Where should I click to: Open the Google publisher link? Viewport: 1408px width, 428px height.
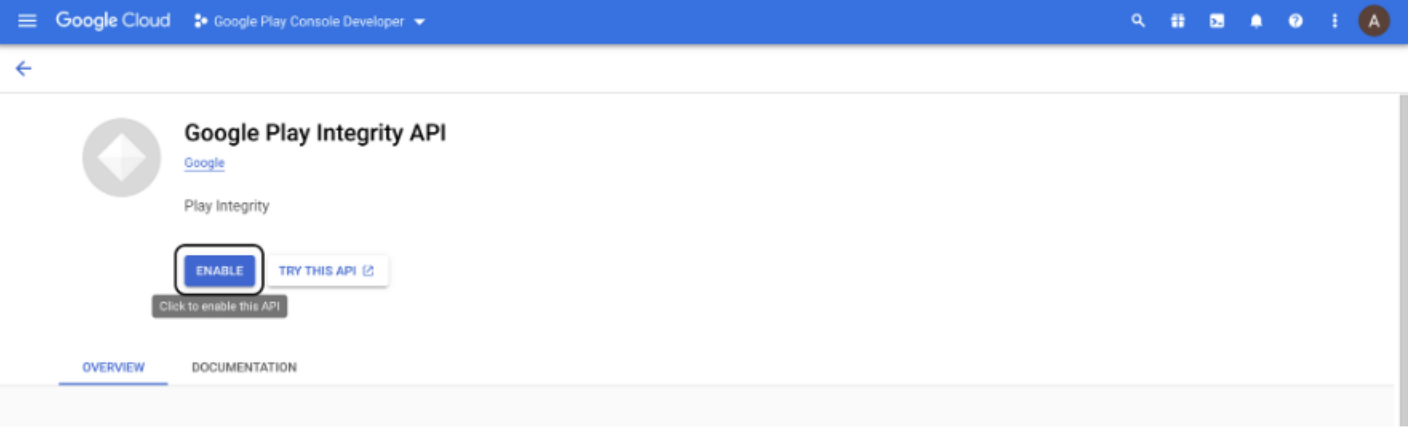click(204, 163)
